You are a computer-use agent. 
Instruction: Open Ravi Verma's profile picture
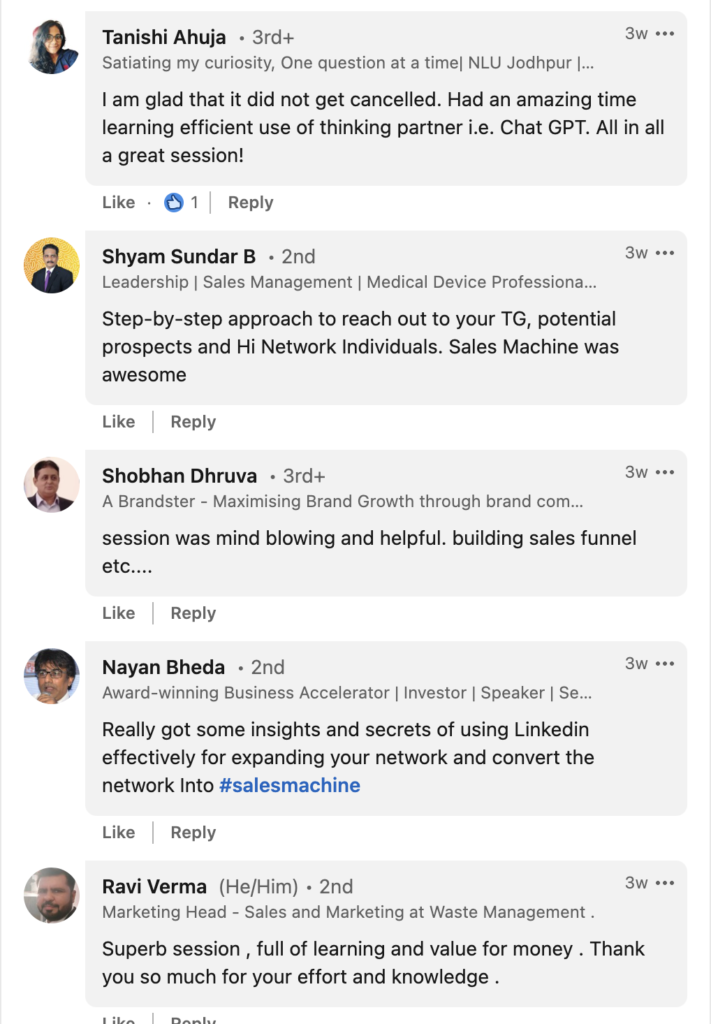52,895
